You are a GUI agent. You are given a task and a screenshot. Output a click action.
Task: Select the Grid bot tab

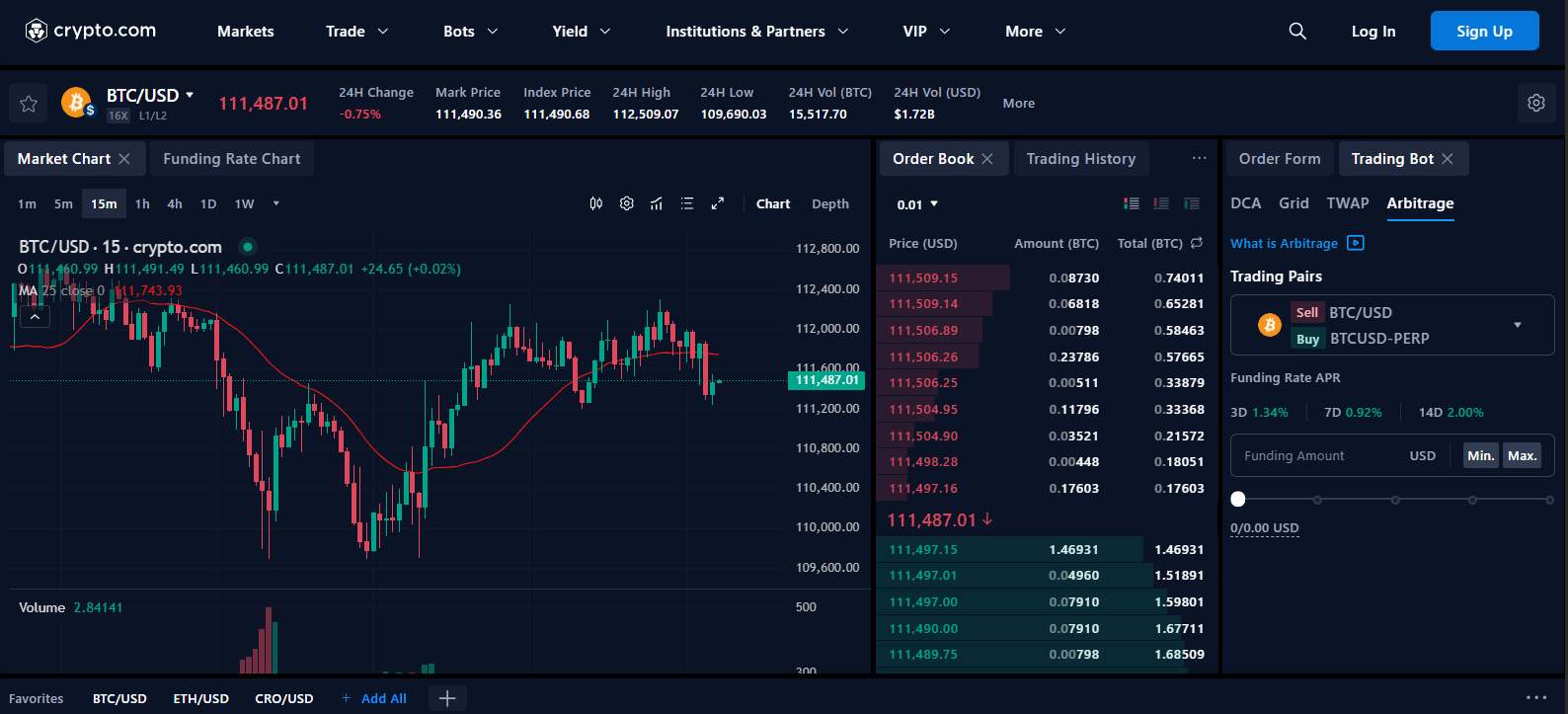[1294, 203]
